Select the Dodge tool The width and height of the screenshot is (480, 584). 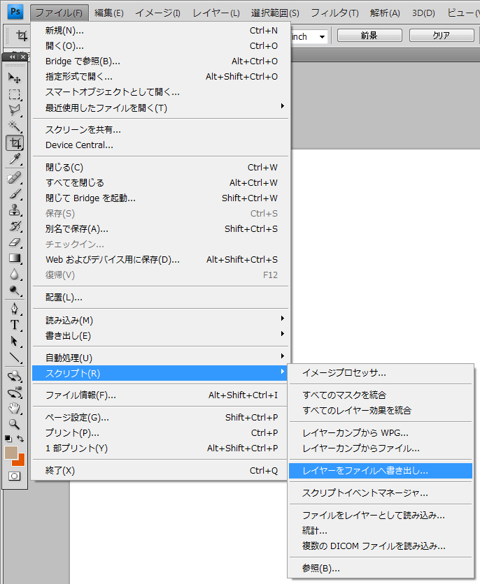point(15,290)
